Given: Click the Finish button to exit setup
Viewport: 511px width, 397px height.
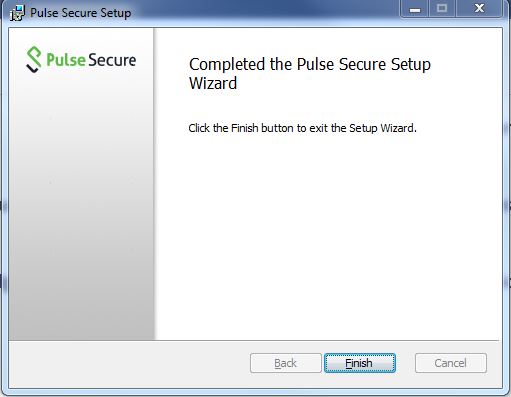Looking at the screenshot, I should 360,363.
